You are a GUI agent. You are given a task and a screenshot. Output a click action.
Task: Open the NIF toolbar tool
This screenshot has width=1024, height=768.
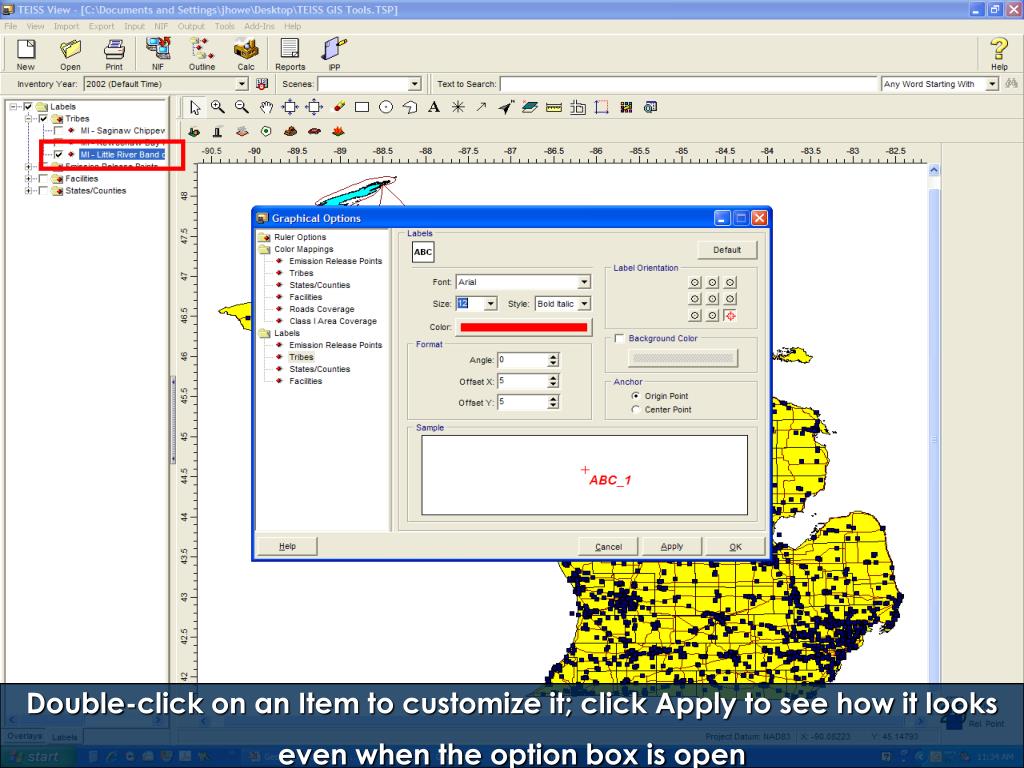[x=158, y=54]
